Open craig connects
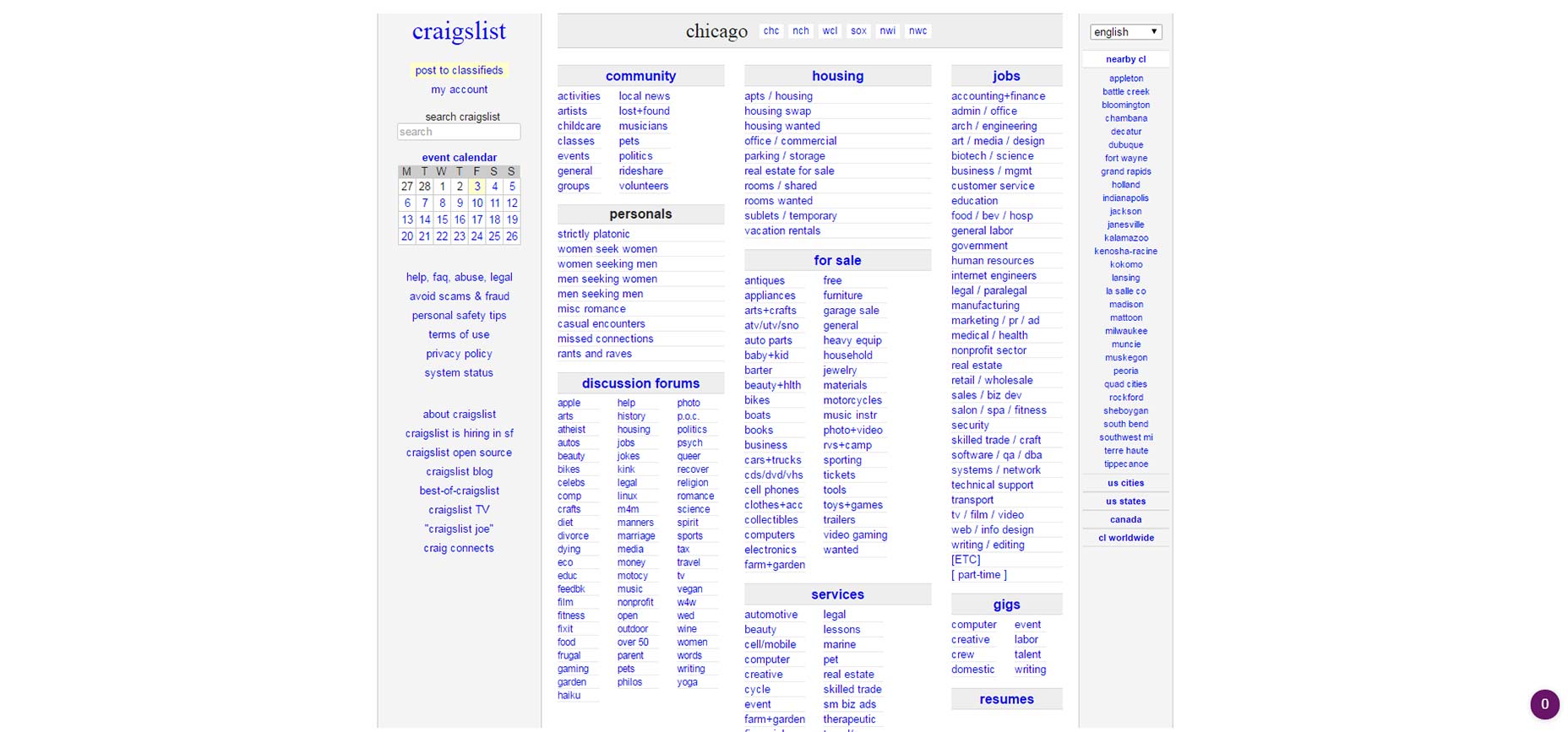The image size is (1568, 732). point(459,548)
